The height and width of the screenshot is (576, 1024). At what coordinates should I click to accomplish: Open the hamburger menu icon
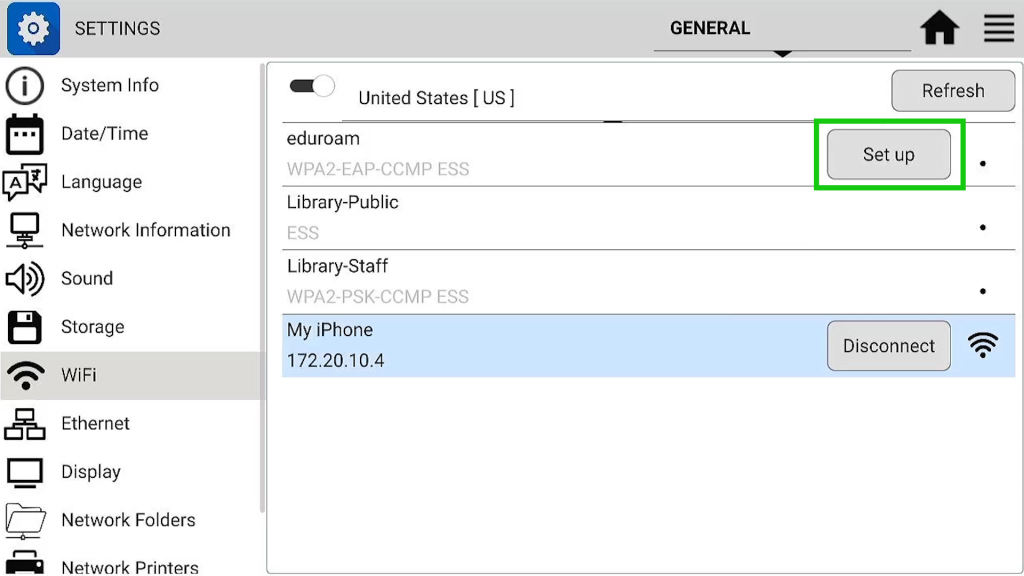click(x=999, y=28)
